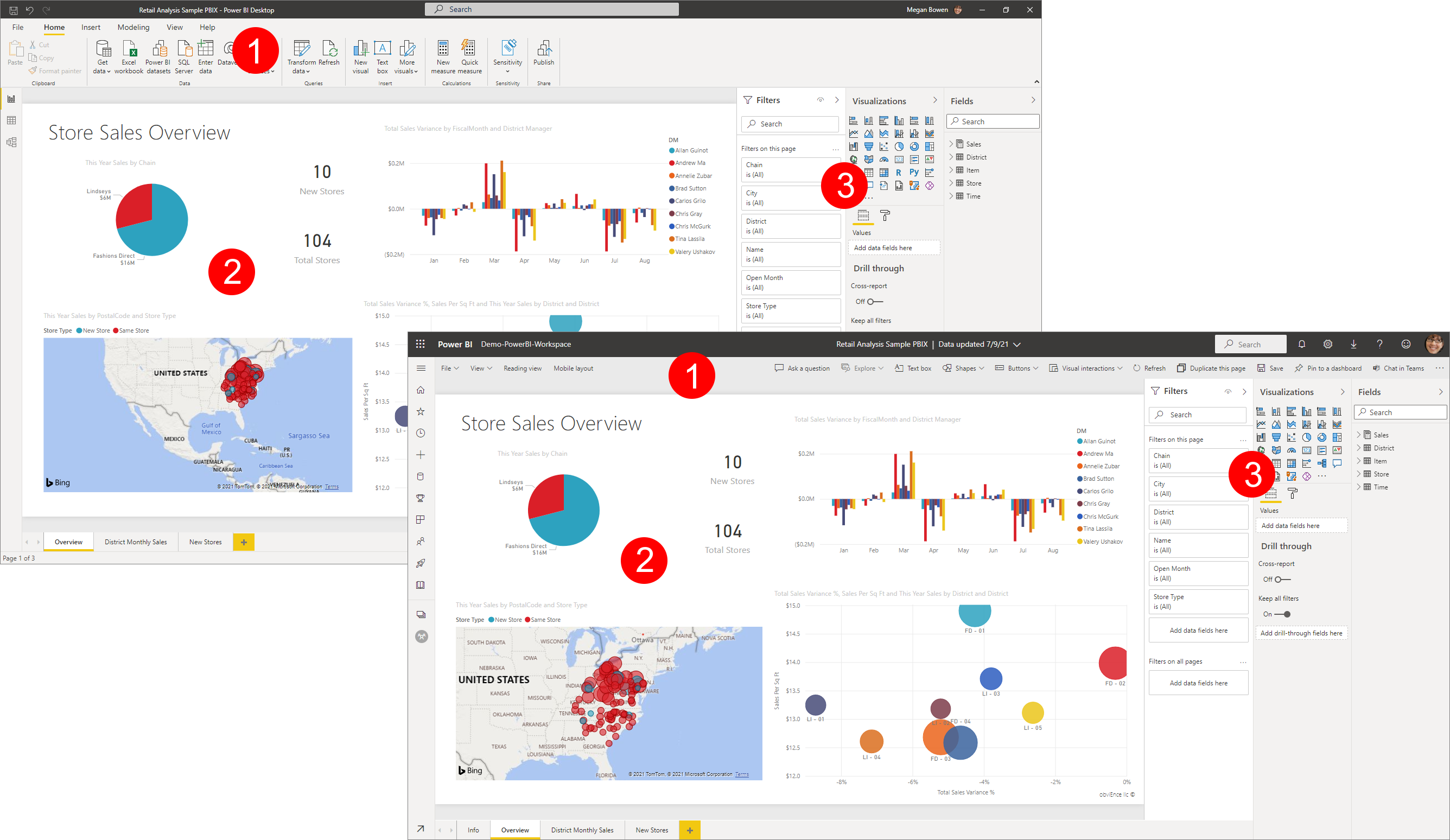Expand the Store field in Fields pane

pos(1362,474)
